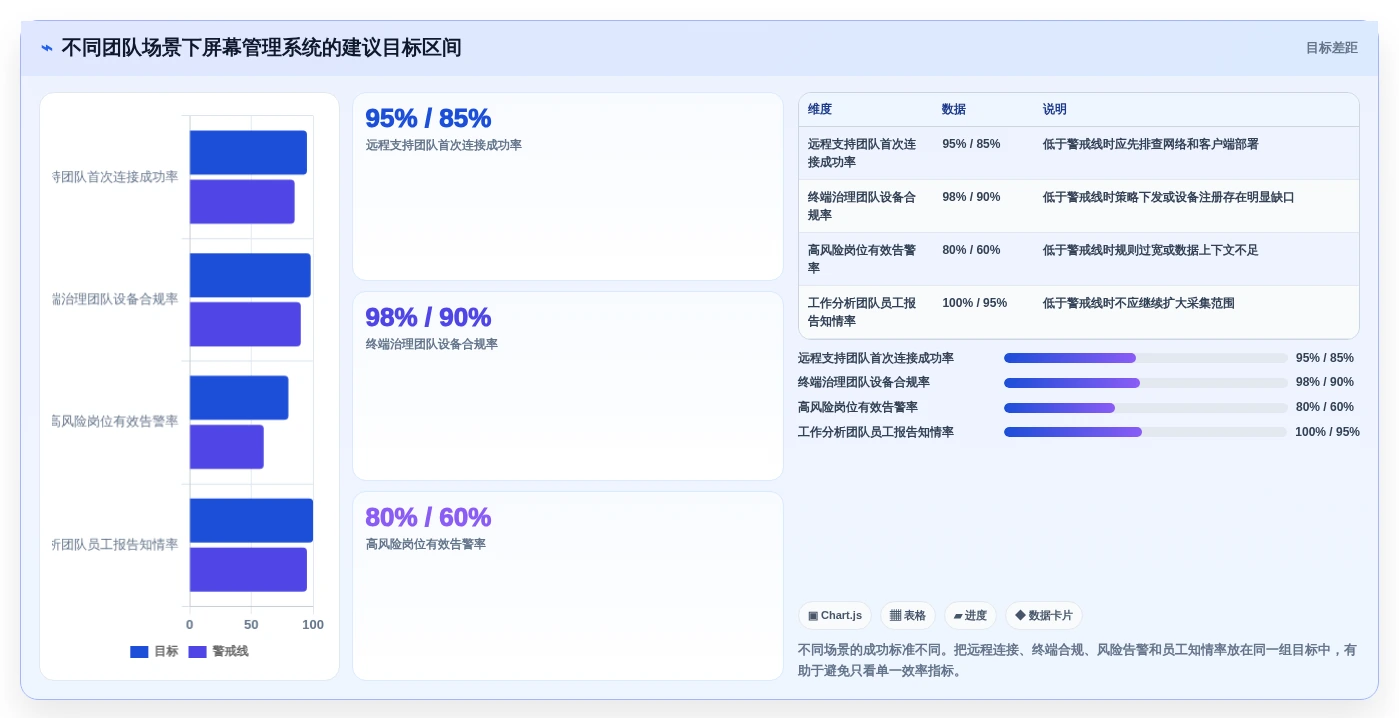Select the 进度 tag chip
The width and height of the screenshot is (1399, 718).
tap(970, 616)
